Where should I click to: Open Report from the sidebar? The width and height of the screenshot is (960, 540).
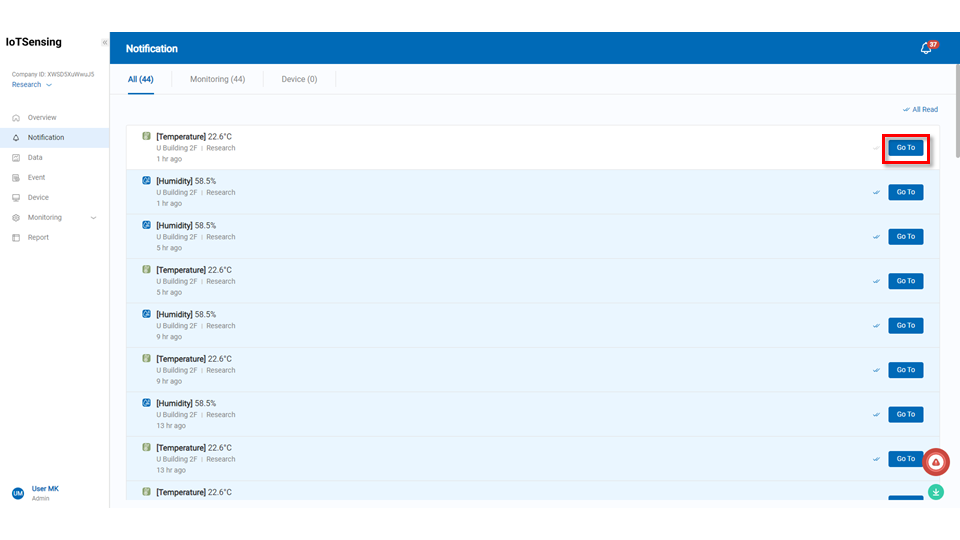click(38, 238)
